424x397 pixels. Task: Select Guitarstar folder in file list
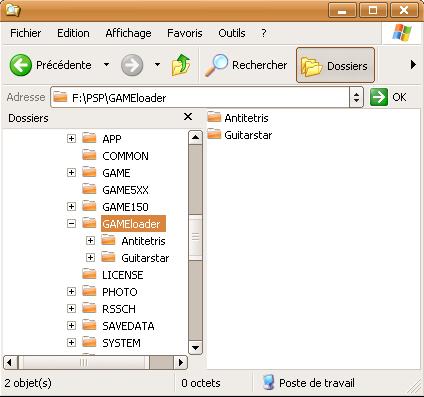click(x=240, y=135)
